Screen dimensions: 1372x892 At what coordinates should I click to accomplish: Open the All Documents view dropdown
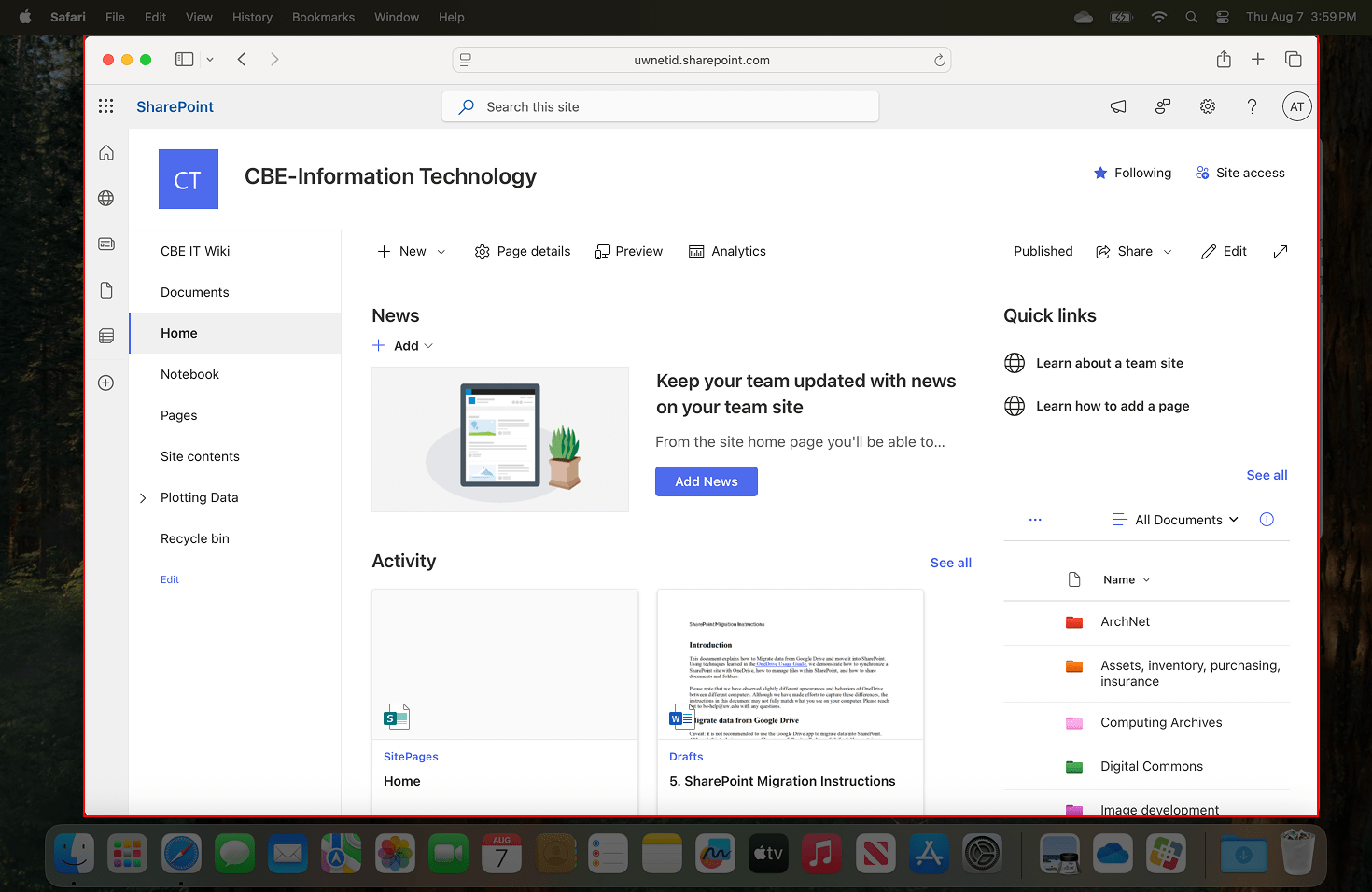click(x=1174, y=519)
